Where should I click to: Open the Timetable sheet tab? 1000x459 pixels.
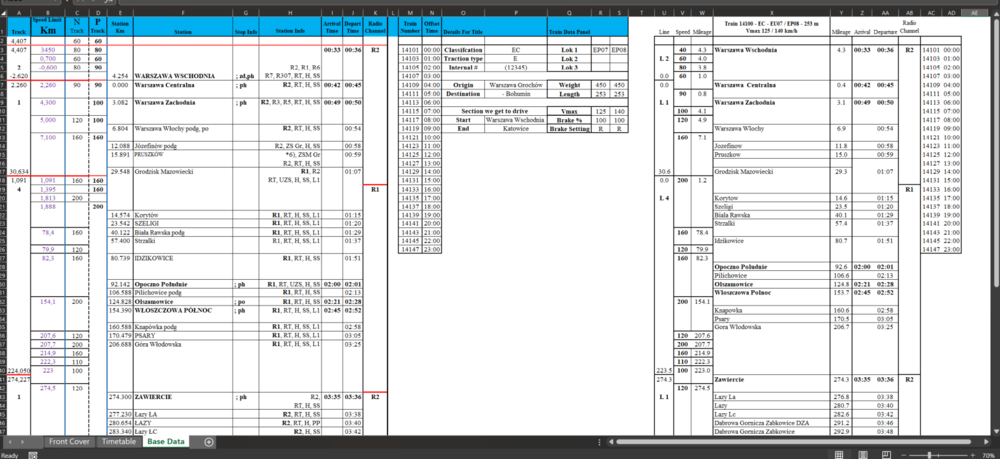tap(119, 441)
